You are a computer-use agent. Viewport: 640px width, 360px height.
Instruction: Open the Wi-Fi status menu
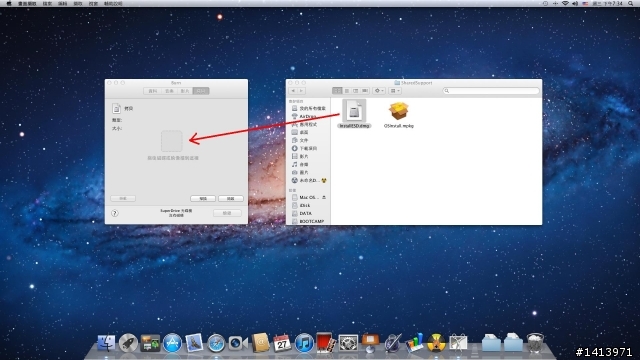coord(565,3)
